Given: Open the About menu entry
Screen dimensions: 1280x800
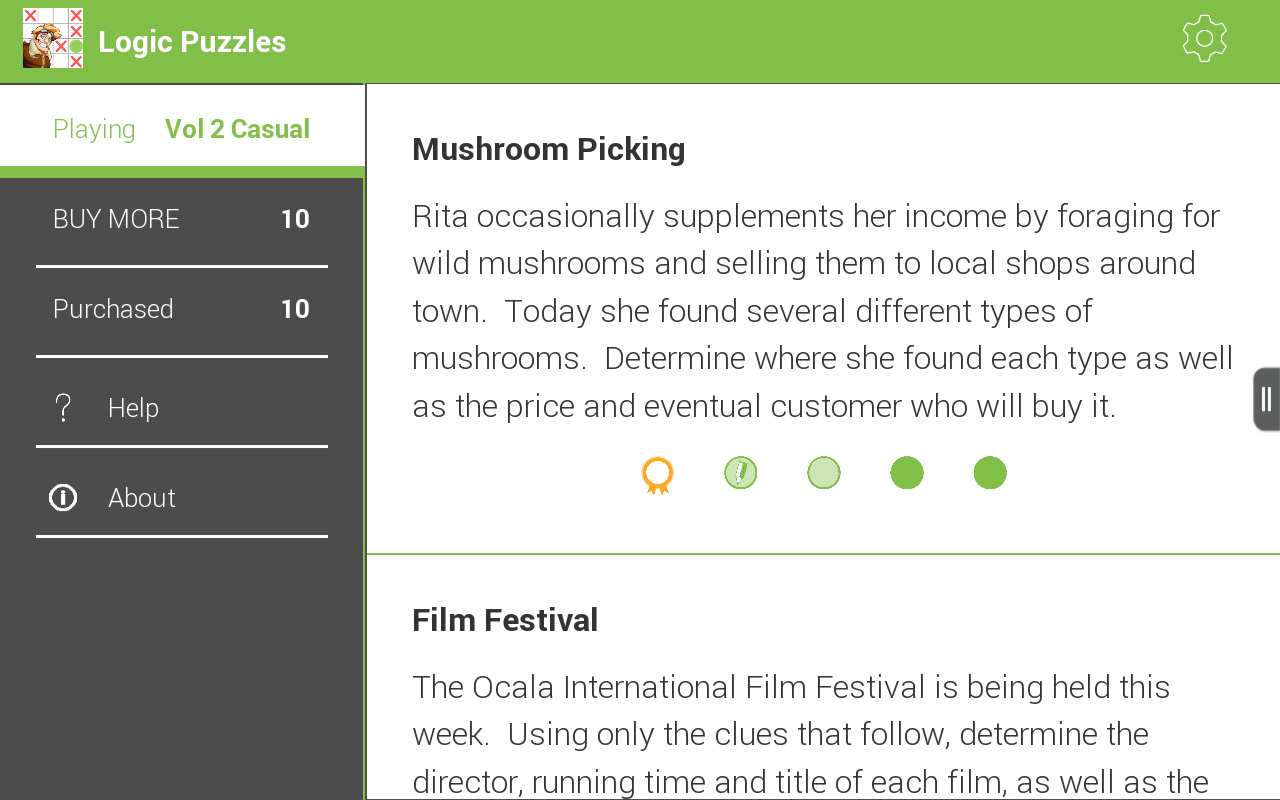Looking at the screenshot, I should coord(142,498).
